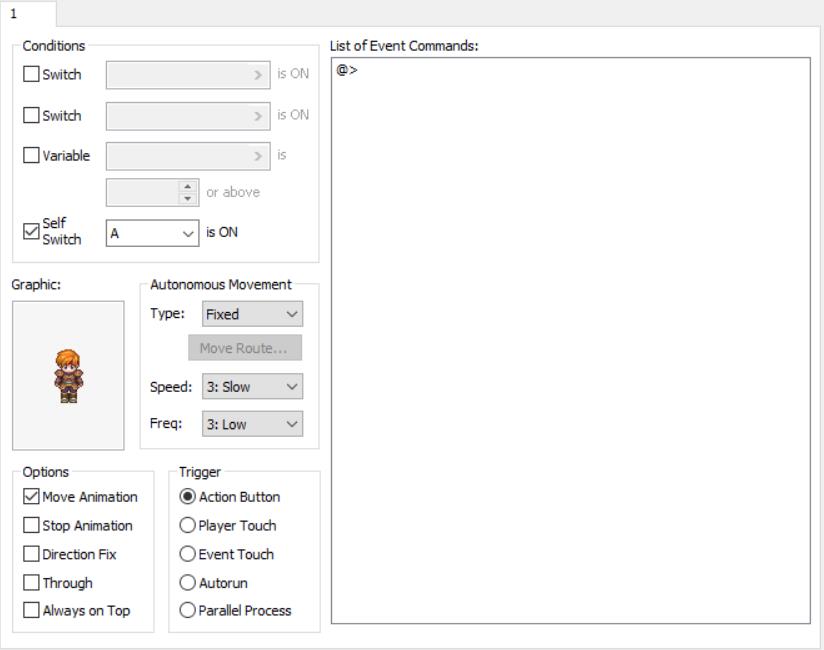The width and height of the screenshot is (824, 650).
Task: Select the Player Touch trigger
Action: click(x=187, y=525)
